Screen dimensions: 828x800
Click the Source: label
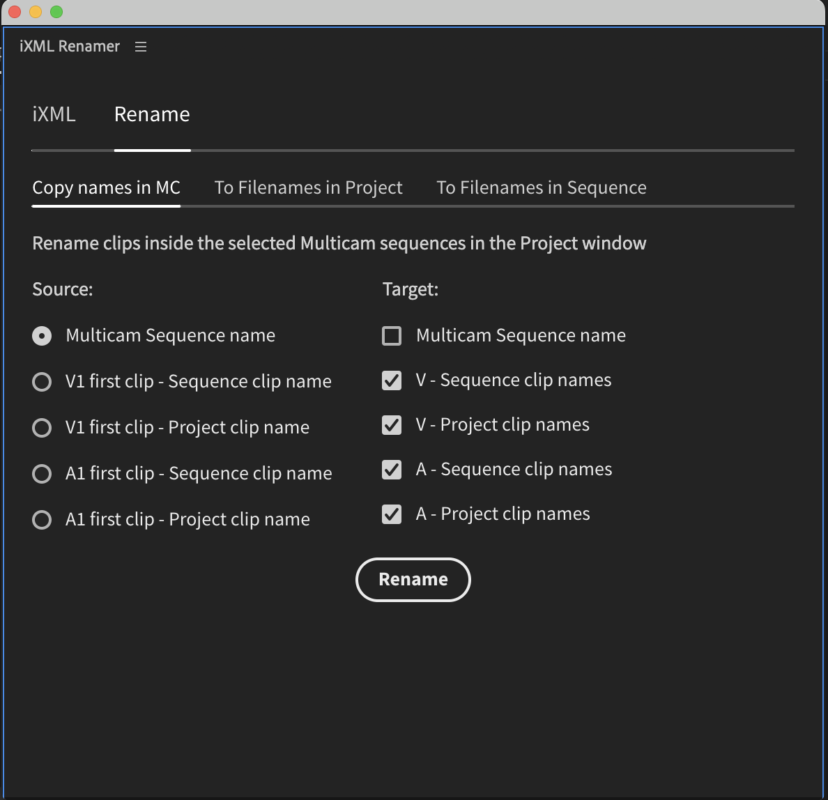point(62,289)
